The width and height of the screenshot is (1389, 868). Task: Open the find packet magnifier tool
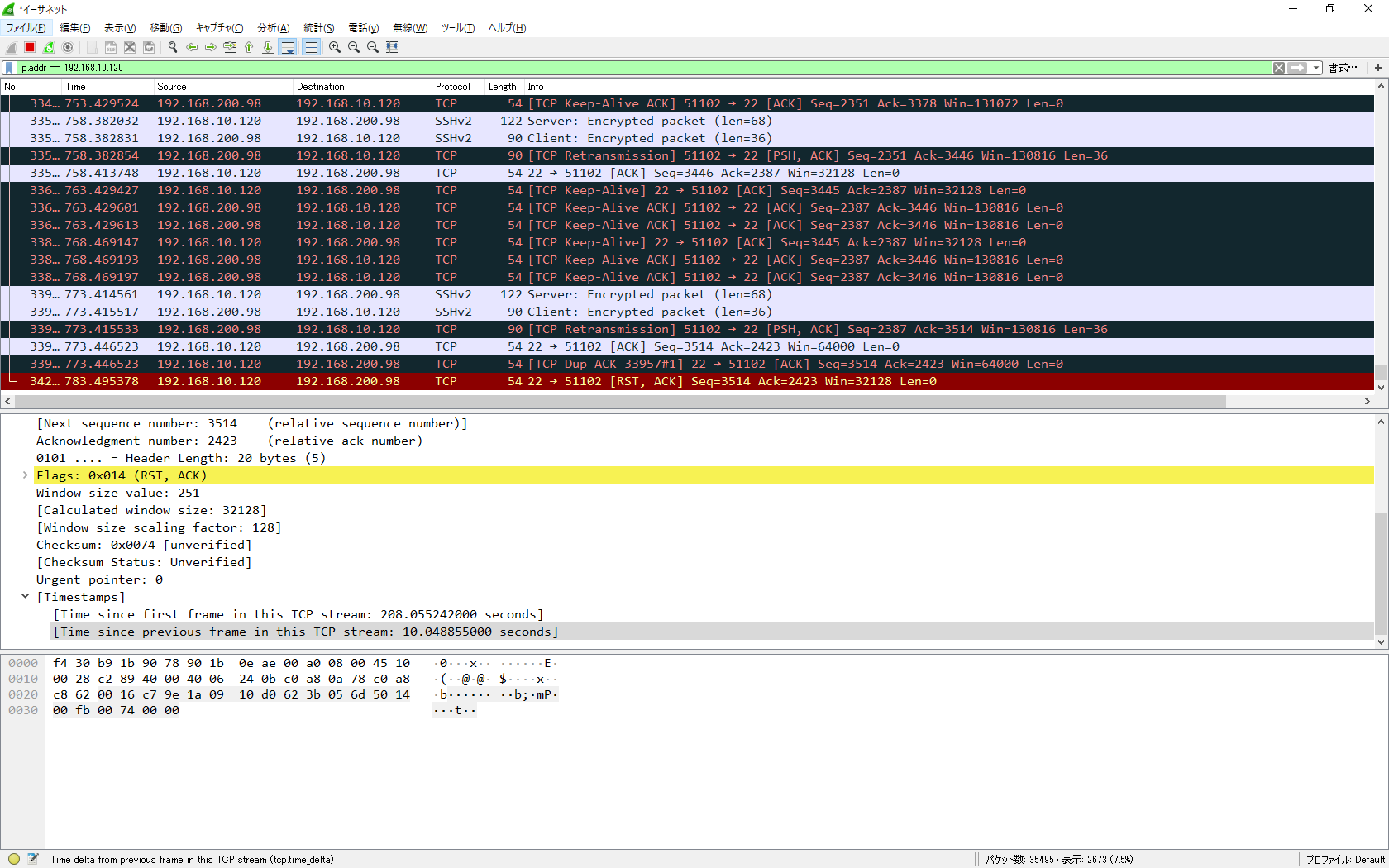[x=173, y=47]
